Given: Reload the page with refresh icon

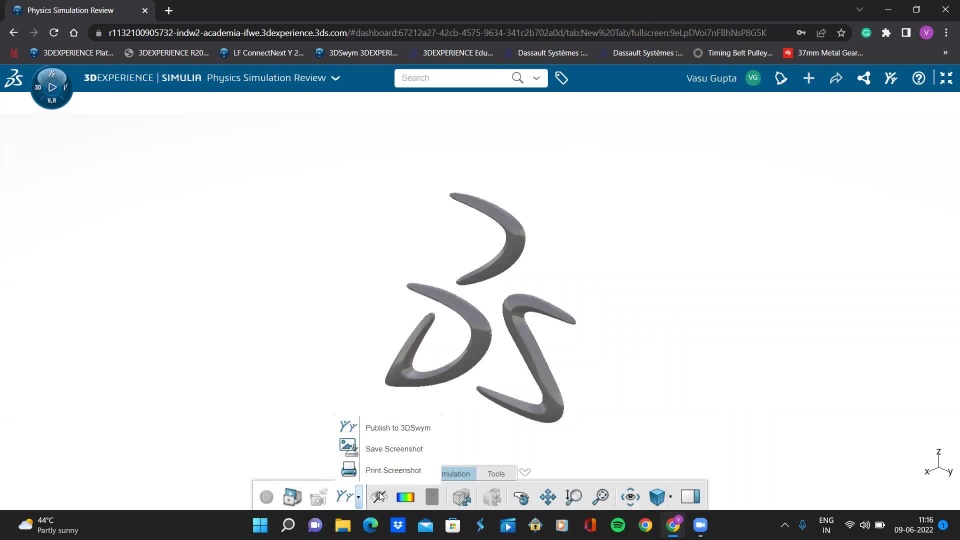Looking at the screenshot, I should pyautogui.click(x=54, y=33).
